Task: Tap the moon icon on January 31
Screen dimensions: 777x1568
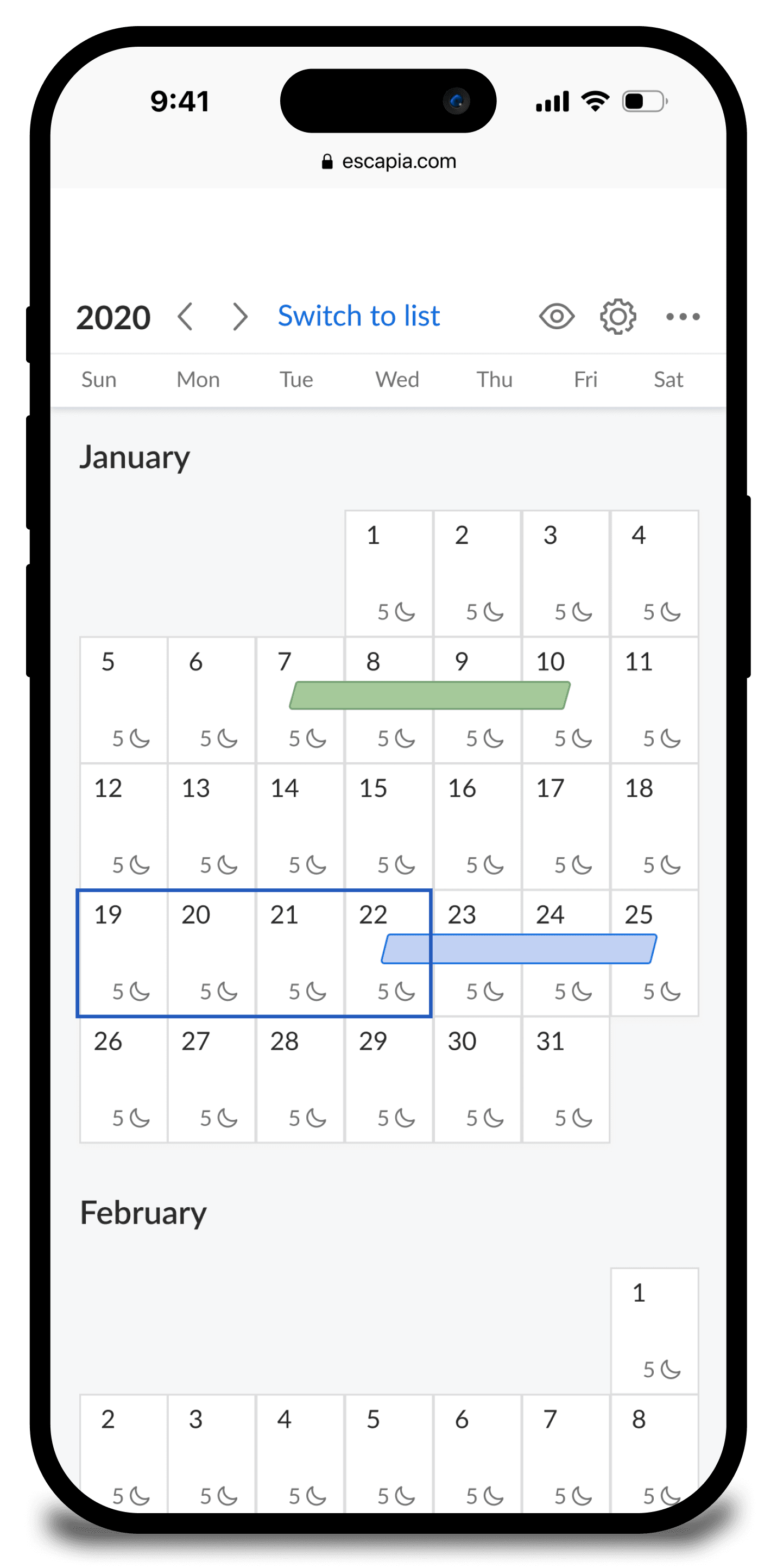Action: (582, 1118)
